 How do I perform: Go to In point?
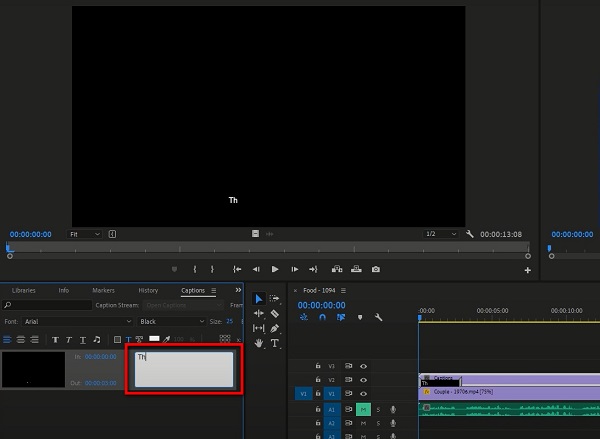tap(237, 269)
